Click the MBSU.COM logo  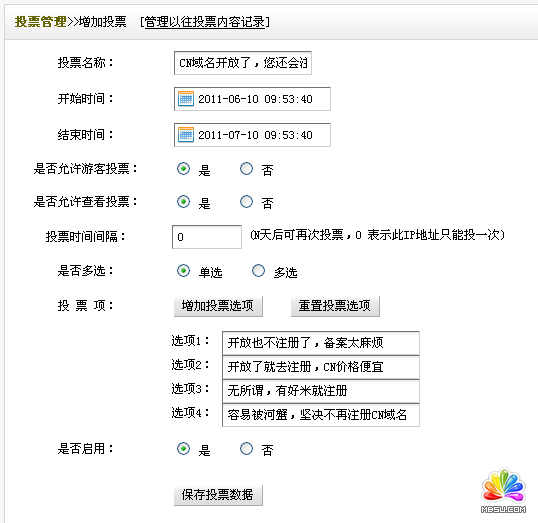click(x=503, y=490)
